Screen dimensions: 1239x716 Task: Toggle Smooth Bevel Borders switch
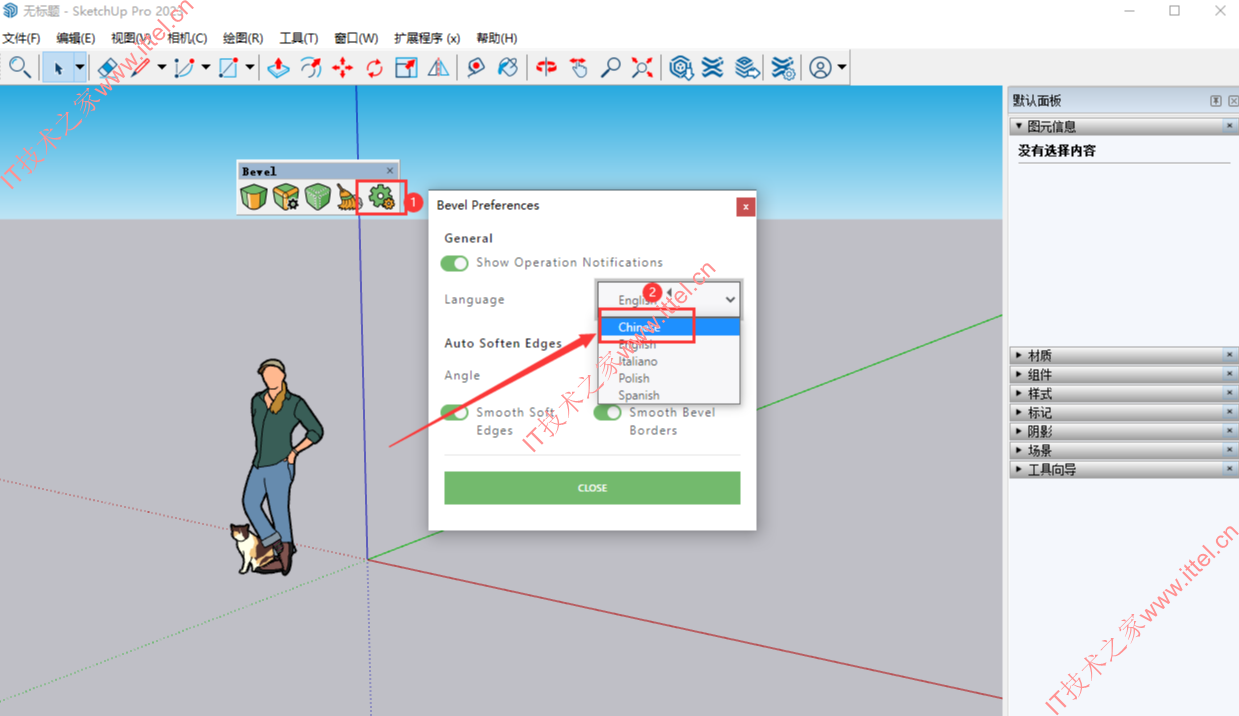click(x=607, y=413)
